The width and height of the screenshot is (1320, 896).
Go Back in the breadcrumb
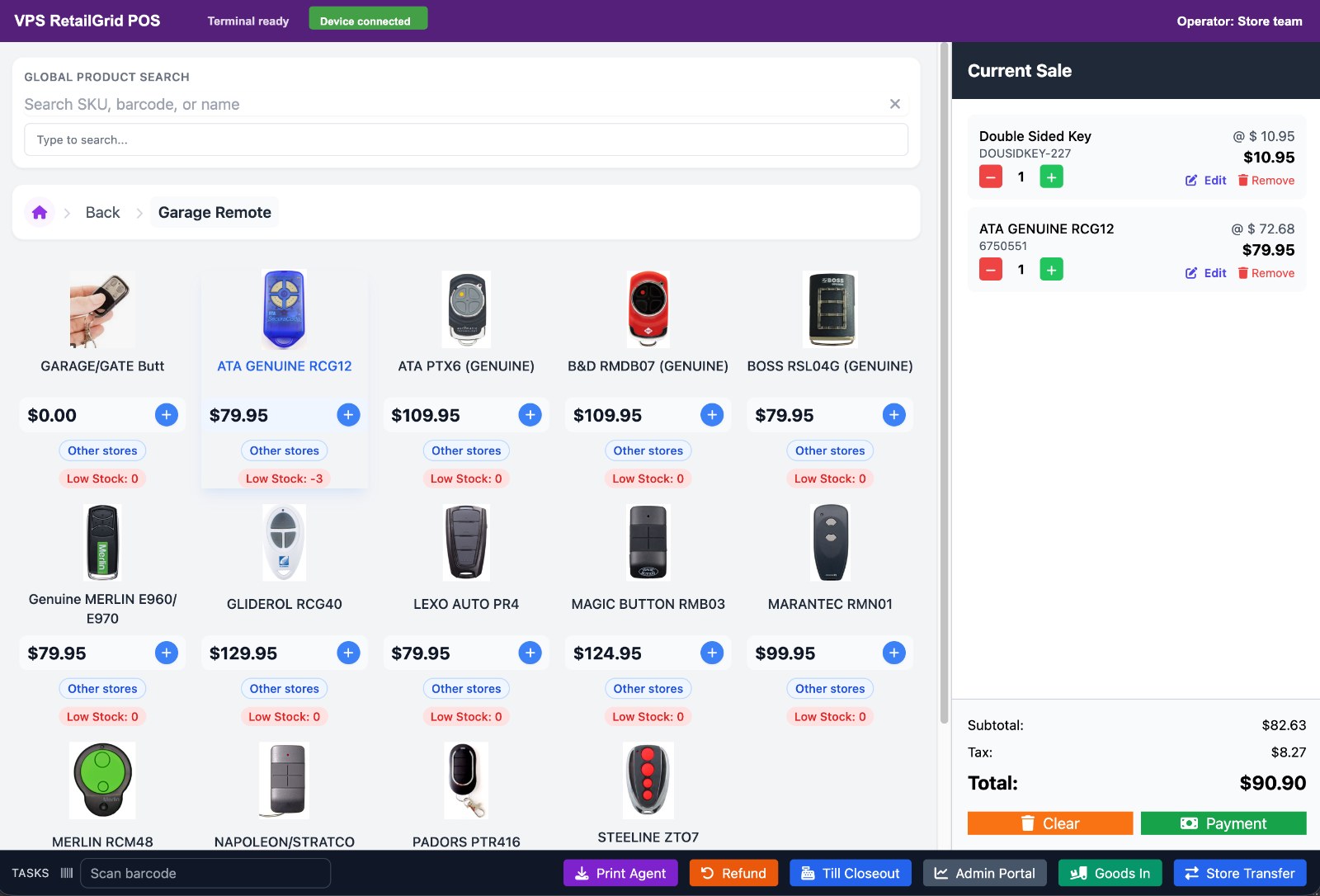click(x=102, y=213)
